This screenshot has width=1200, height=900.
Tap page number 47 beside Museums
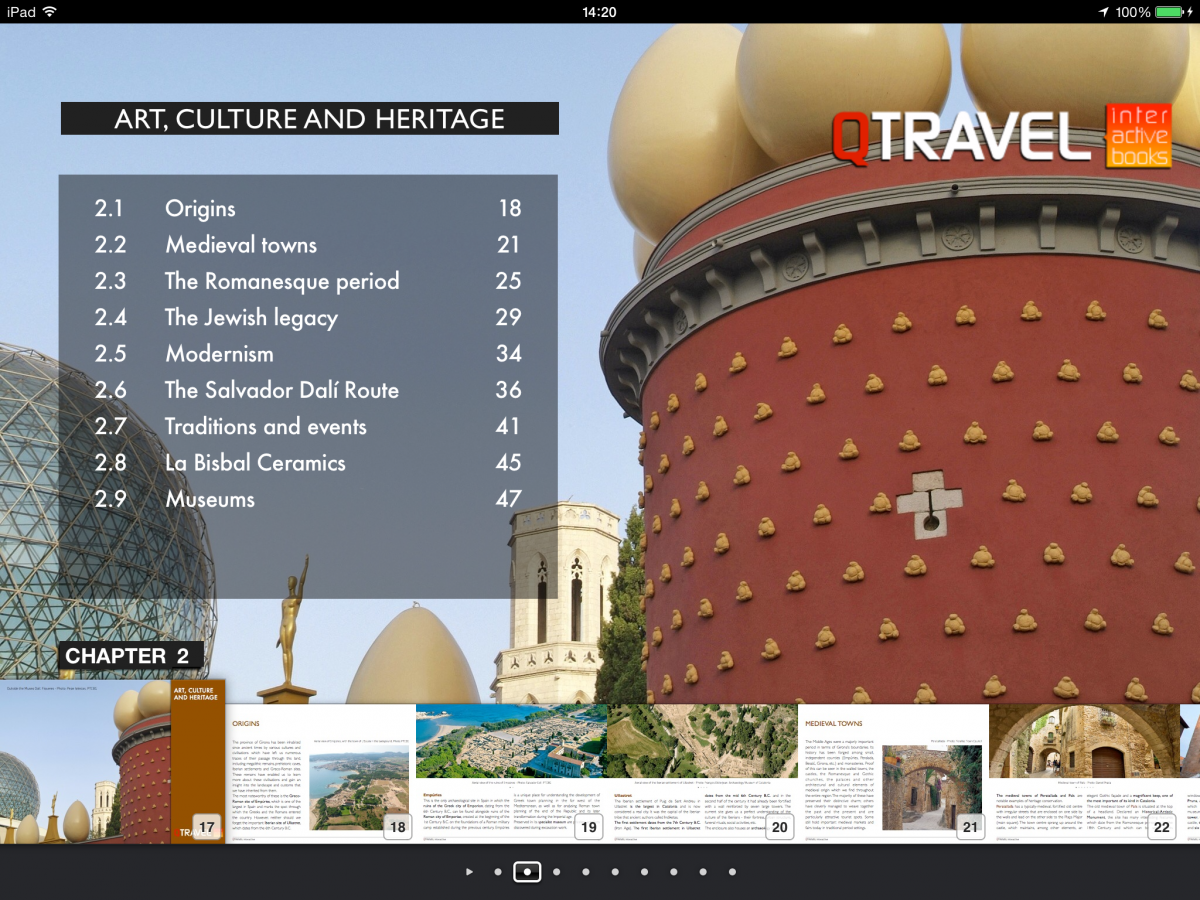509,499
